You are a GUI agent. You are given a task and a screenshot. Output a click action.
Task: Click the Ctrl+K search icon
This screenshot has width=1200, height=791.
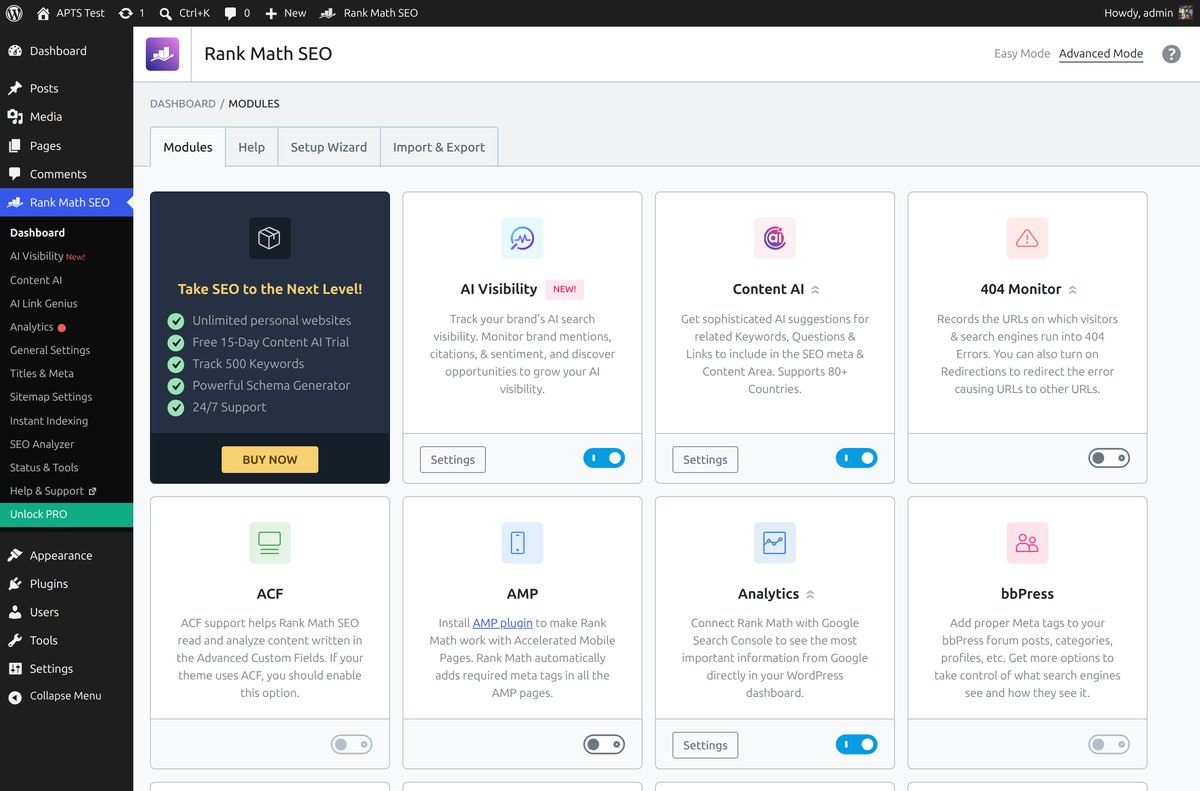click(166, 13)
